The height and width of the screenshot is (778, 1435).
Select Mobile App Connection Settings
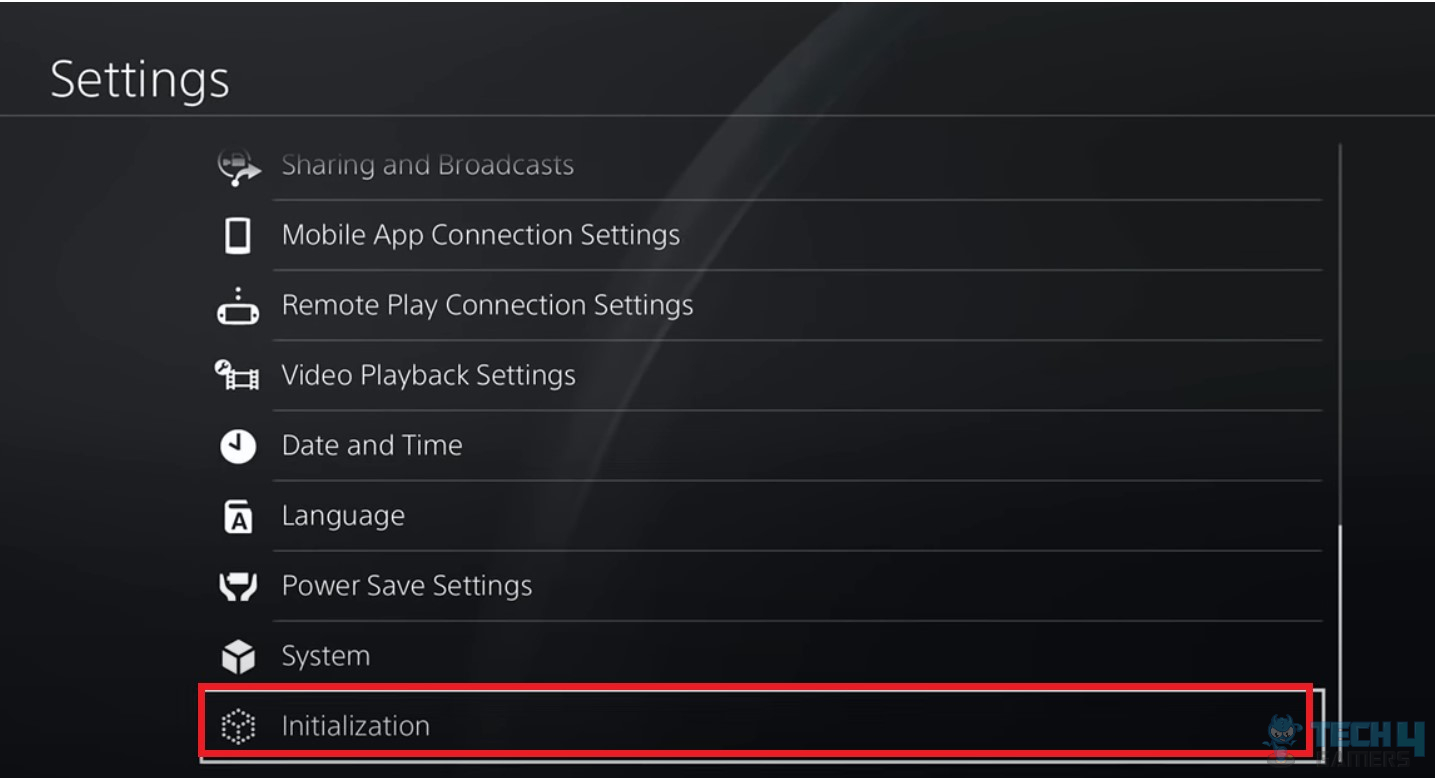481,233
